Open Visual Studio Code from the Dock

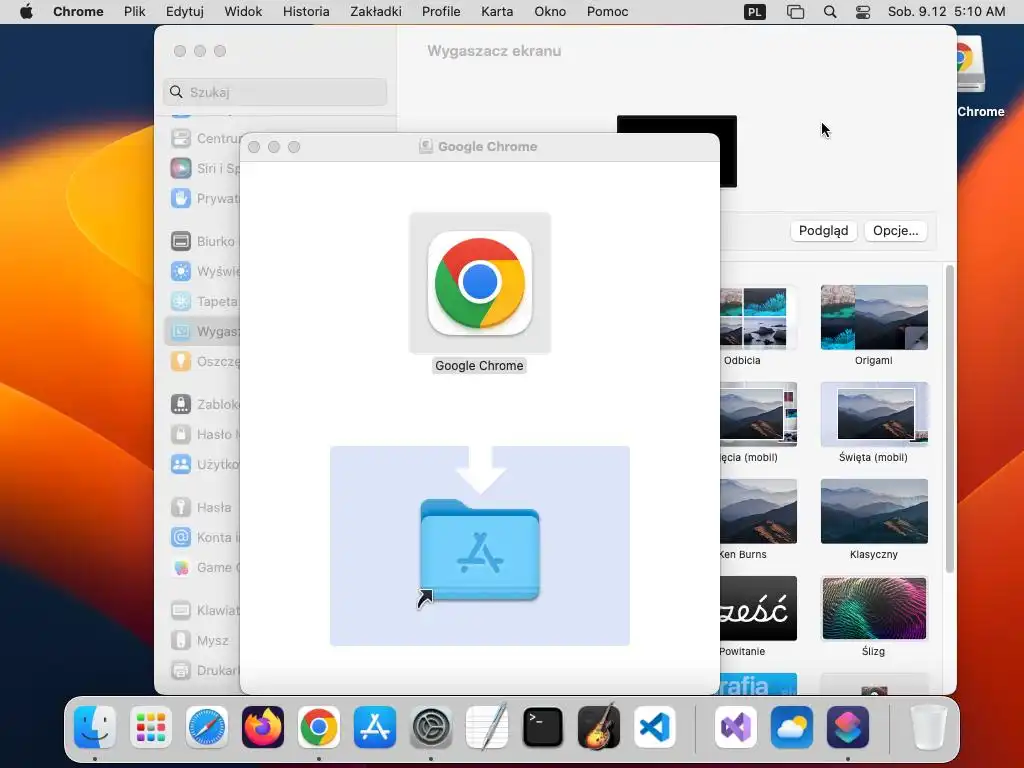point(655,727)
